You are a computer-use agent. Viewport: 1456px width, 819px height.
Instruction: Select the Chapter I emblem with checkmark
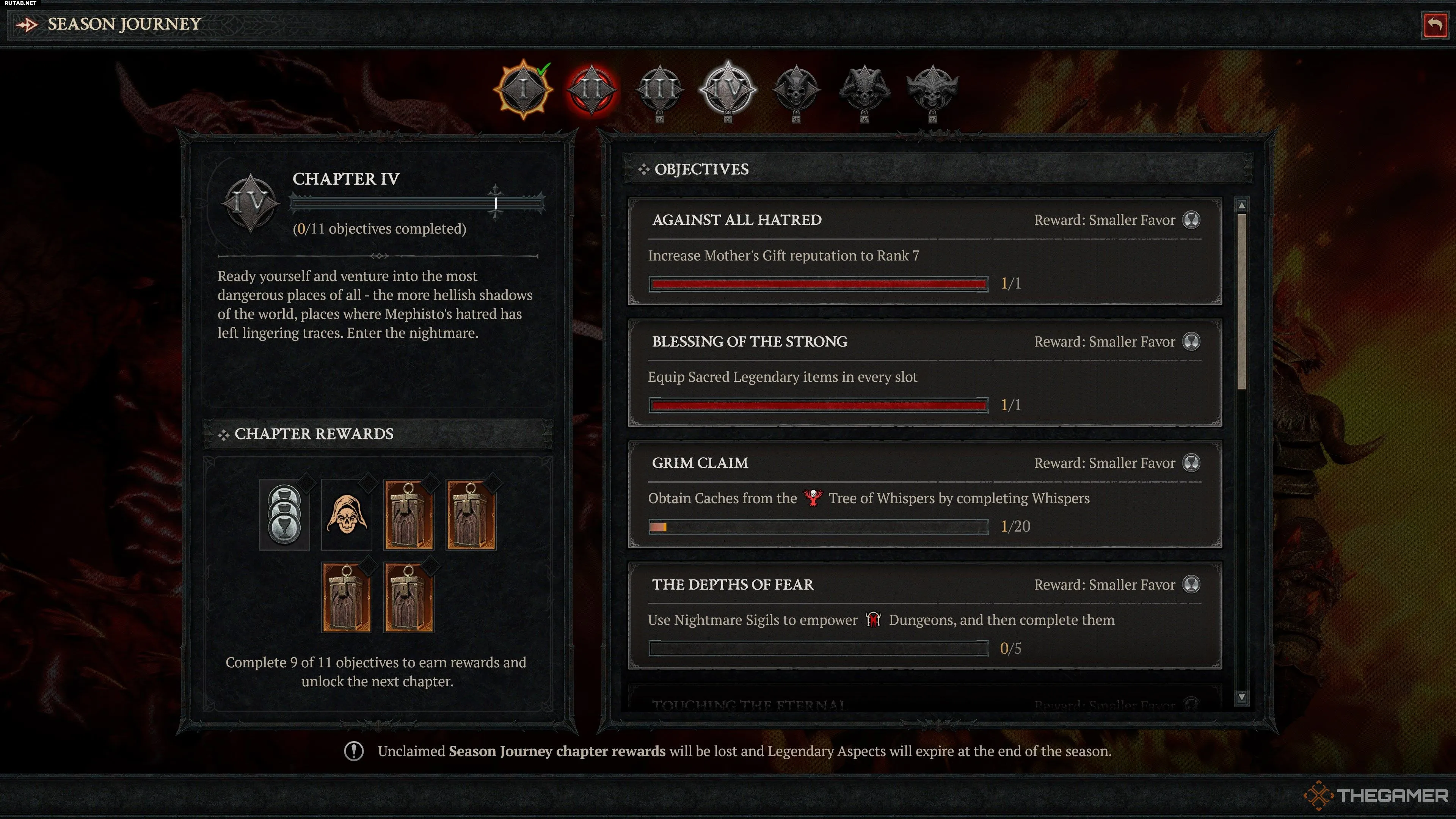[524, 89]
